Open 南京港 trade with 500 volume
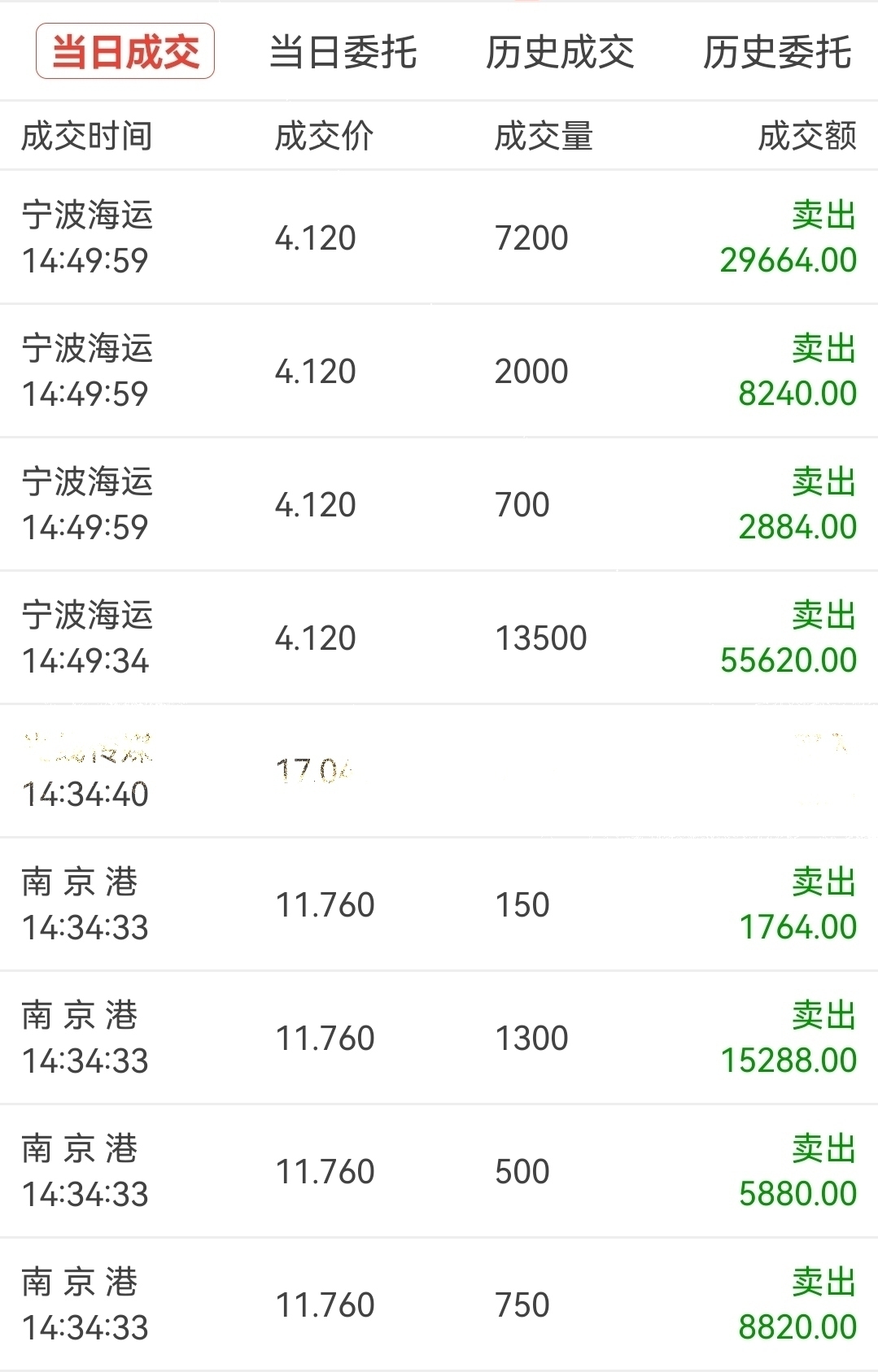This screenshot has width=878, height=1372. click(x=439, y=1171)
